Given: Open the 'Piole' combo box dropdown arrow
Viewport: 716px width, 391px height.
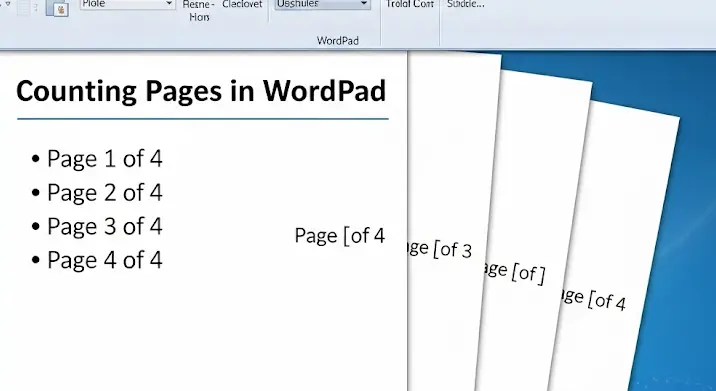Looking at the screenshot, I should click(168, 4).
